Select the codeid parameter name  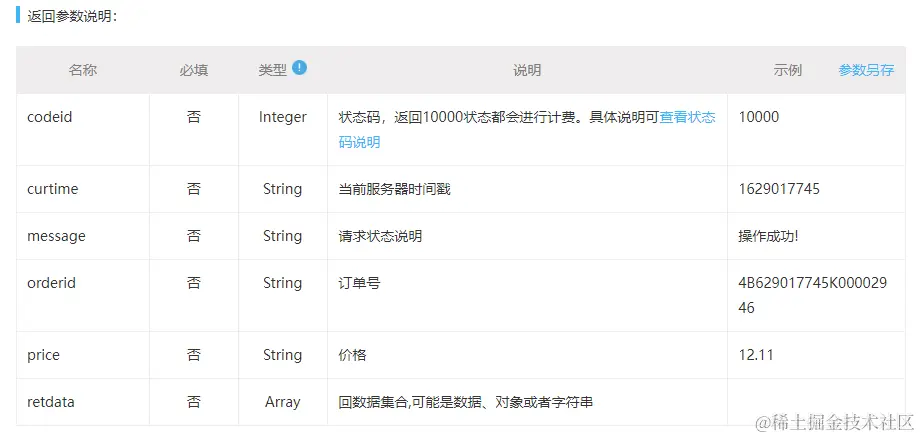pos(50,117)
